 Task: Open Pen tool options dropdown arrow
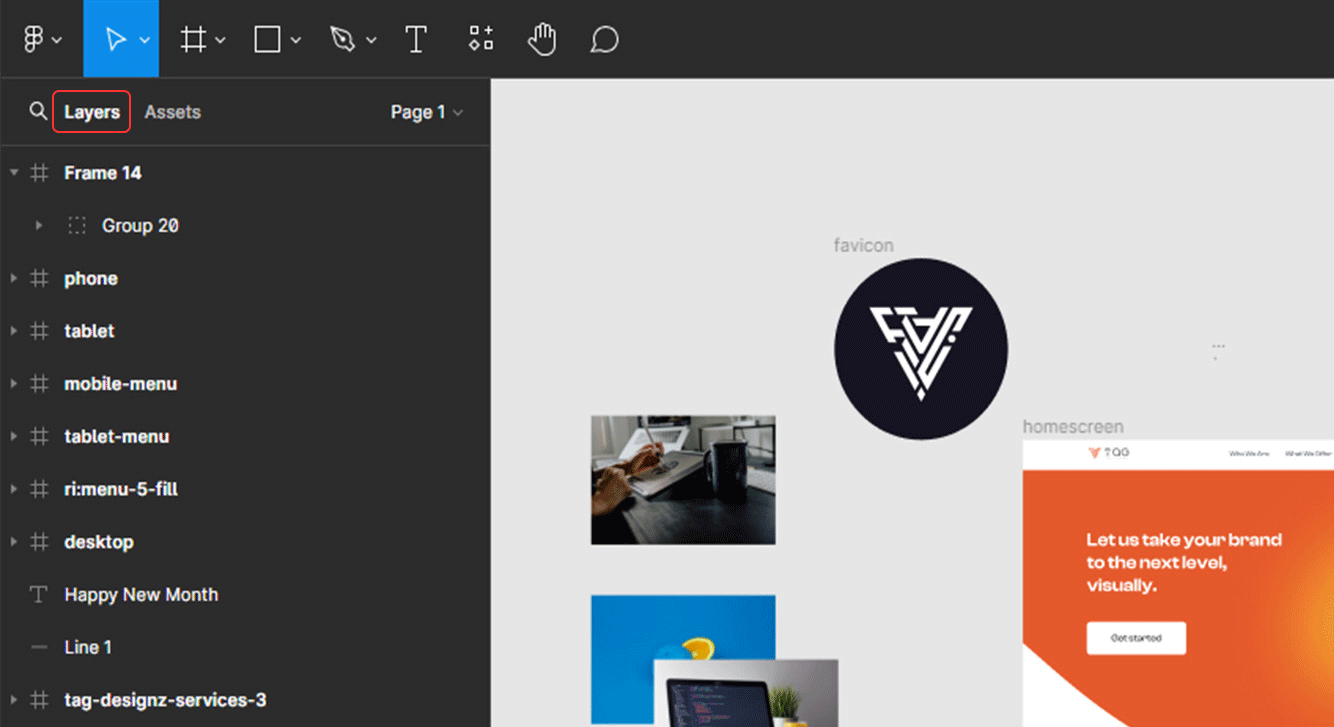click(371, 40)
